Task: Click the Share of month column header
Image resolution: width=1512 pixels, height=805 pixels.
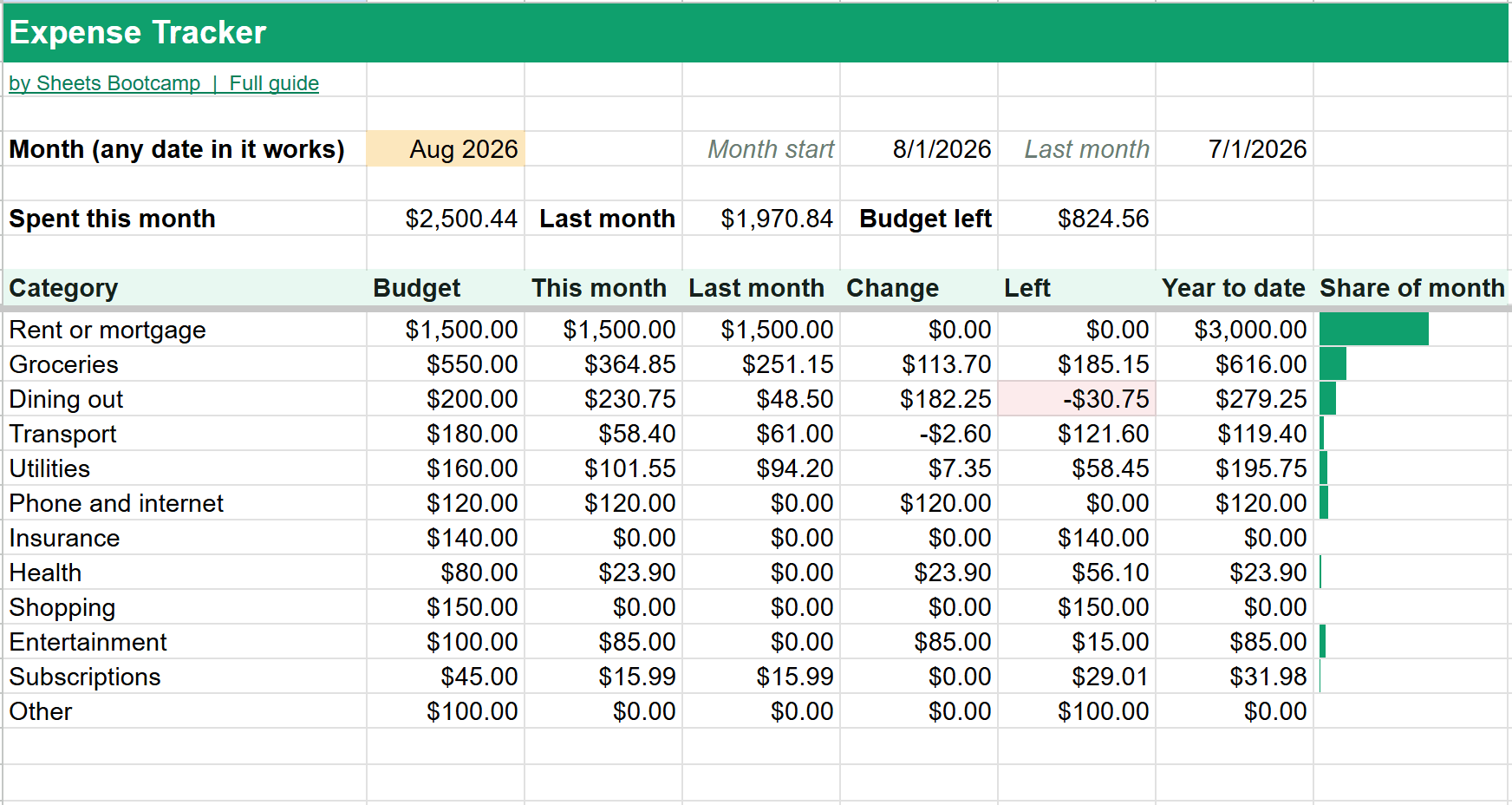Action: coord(1412,288)
